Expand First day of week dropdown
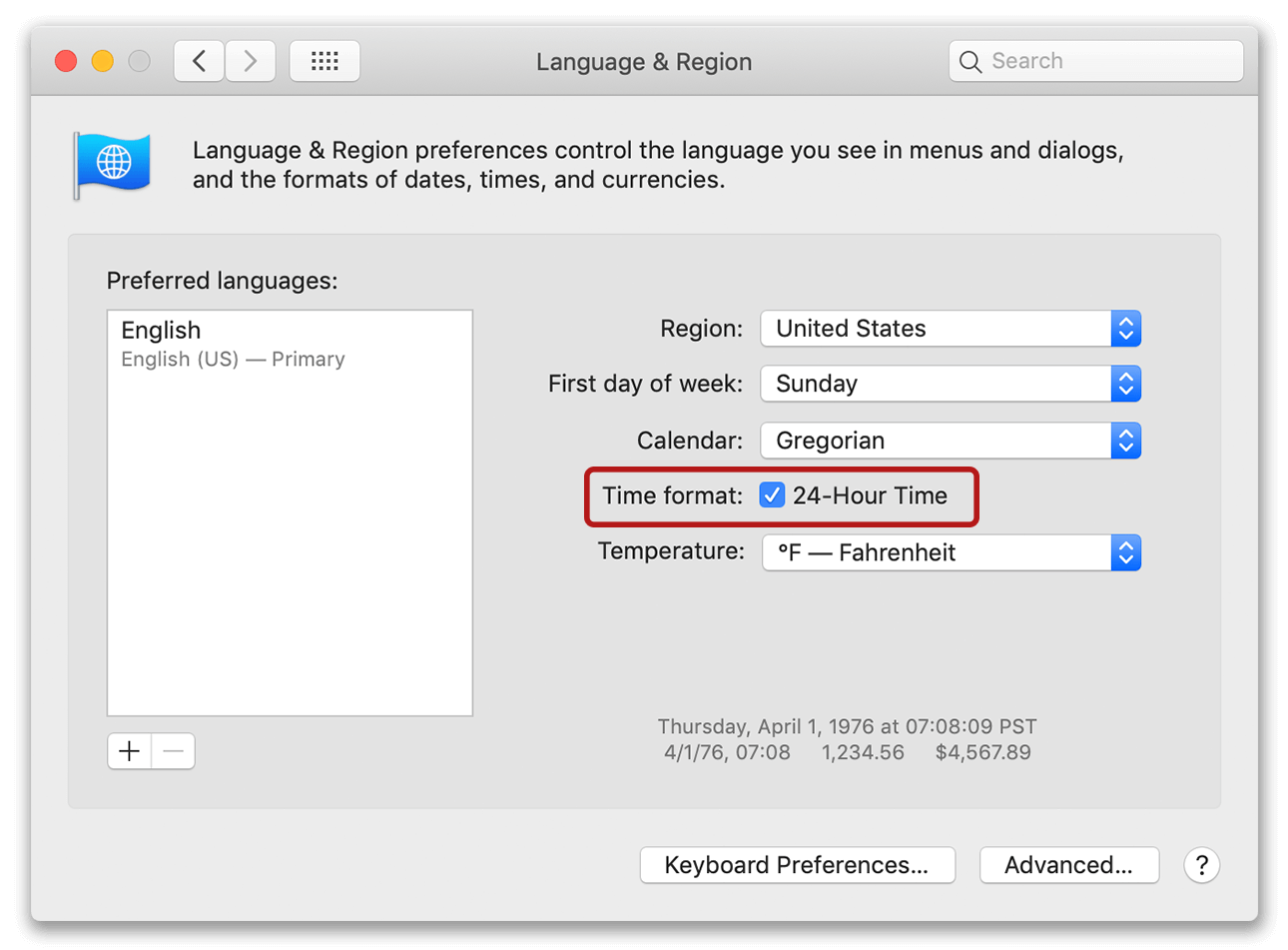The image size is (1288, 950). point(950,384)
